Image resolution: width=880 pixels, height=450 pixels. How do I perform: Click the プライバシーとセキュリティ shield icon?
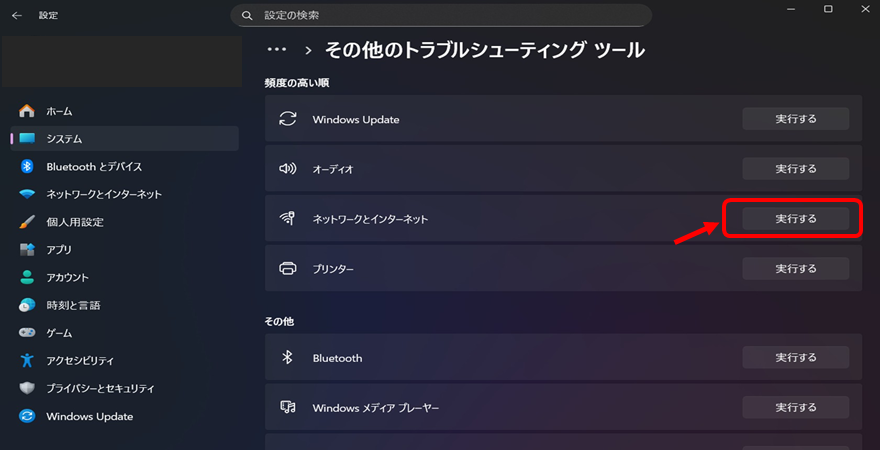click(x=28, y=388)
